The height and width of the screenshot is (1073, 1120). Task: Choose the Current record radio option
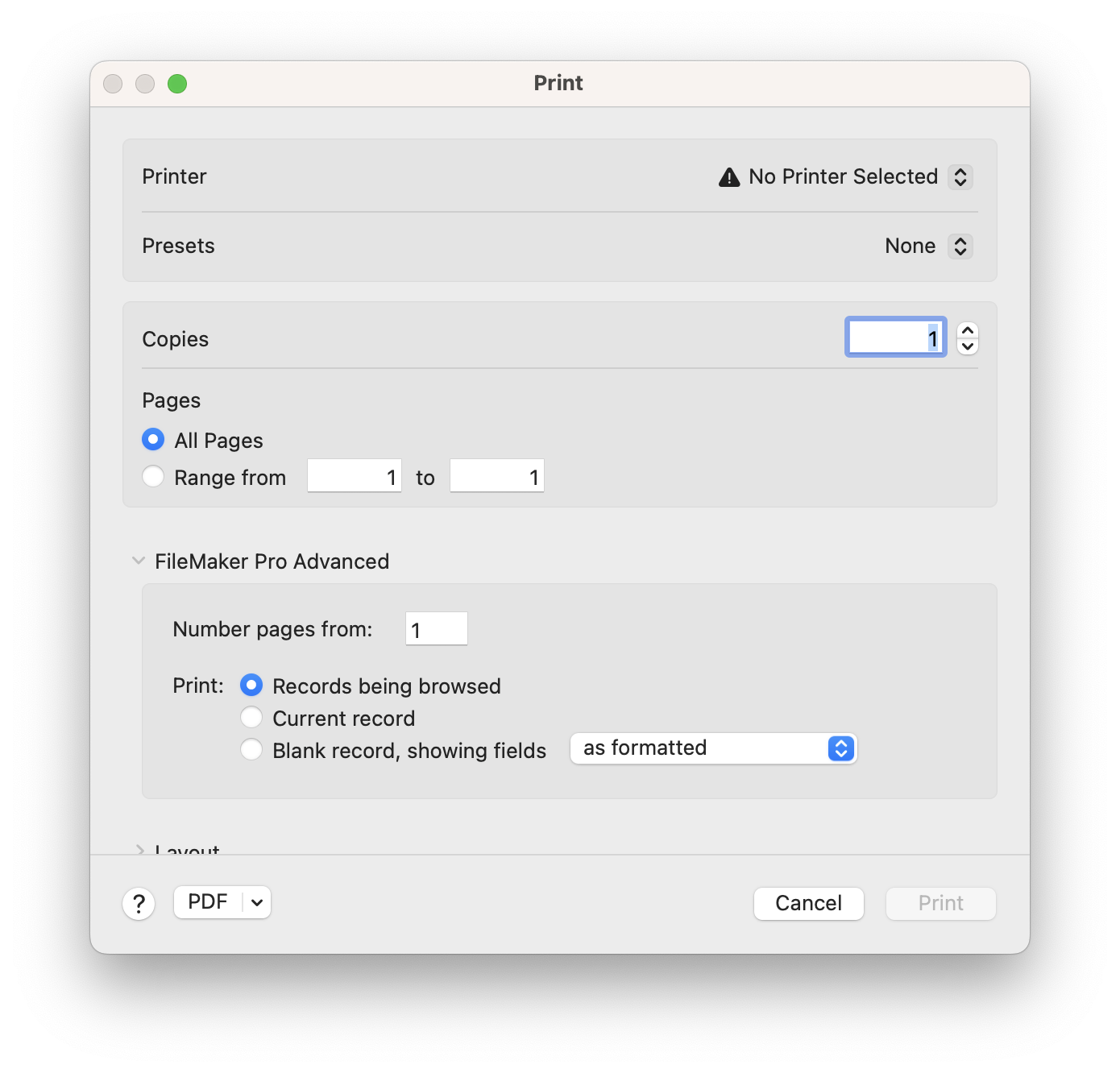tap(251, 717)
